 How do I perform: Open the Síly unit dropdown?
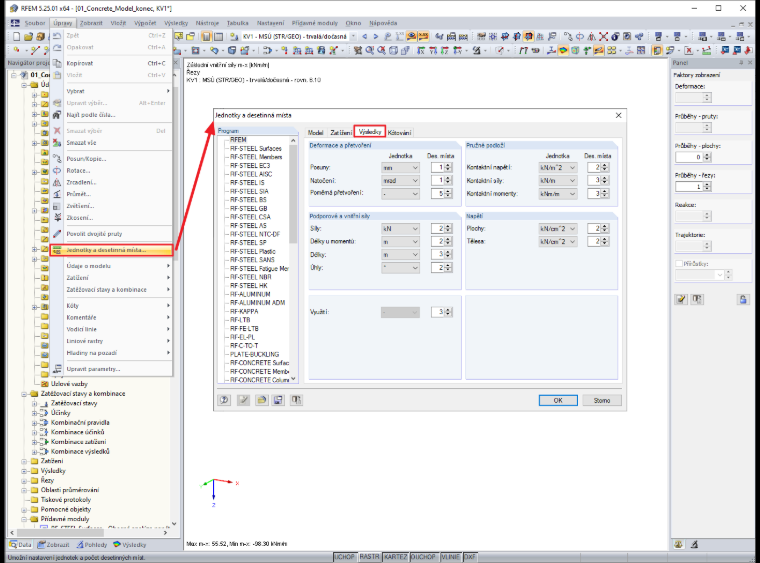click(400, 229)
